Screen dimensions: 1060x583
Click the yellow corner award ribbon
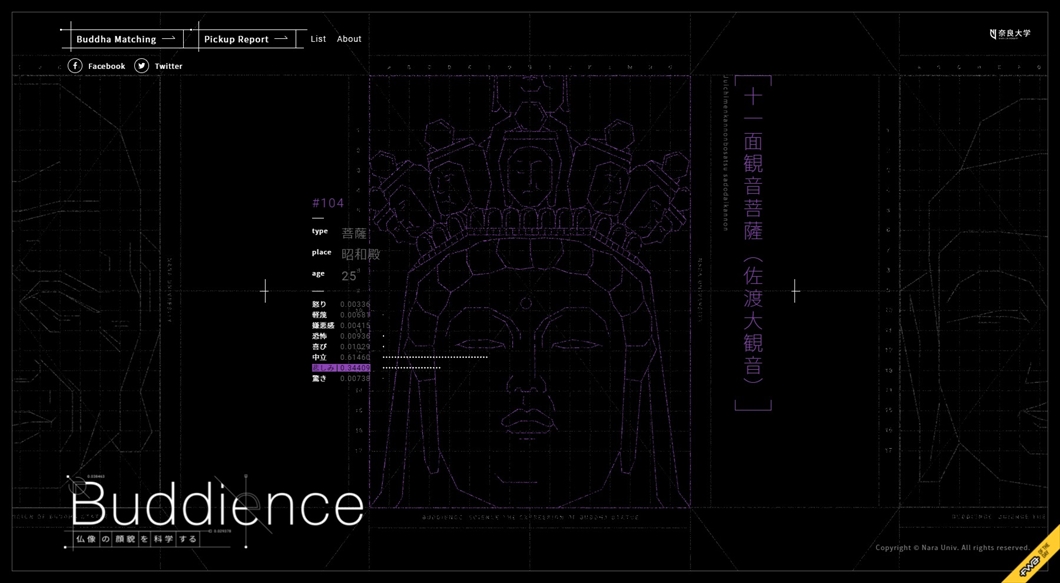[x=1035, y=559]
